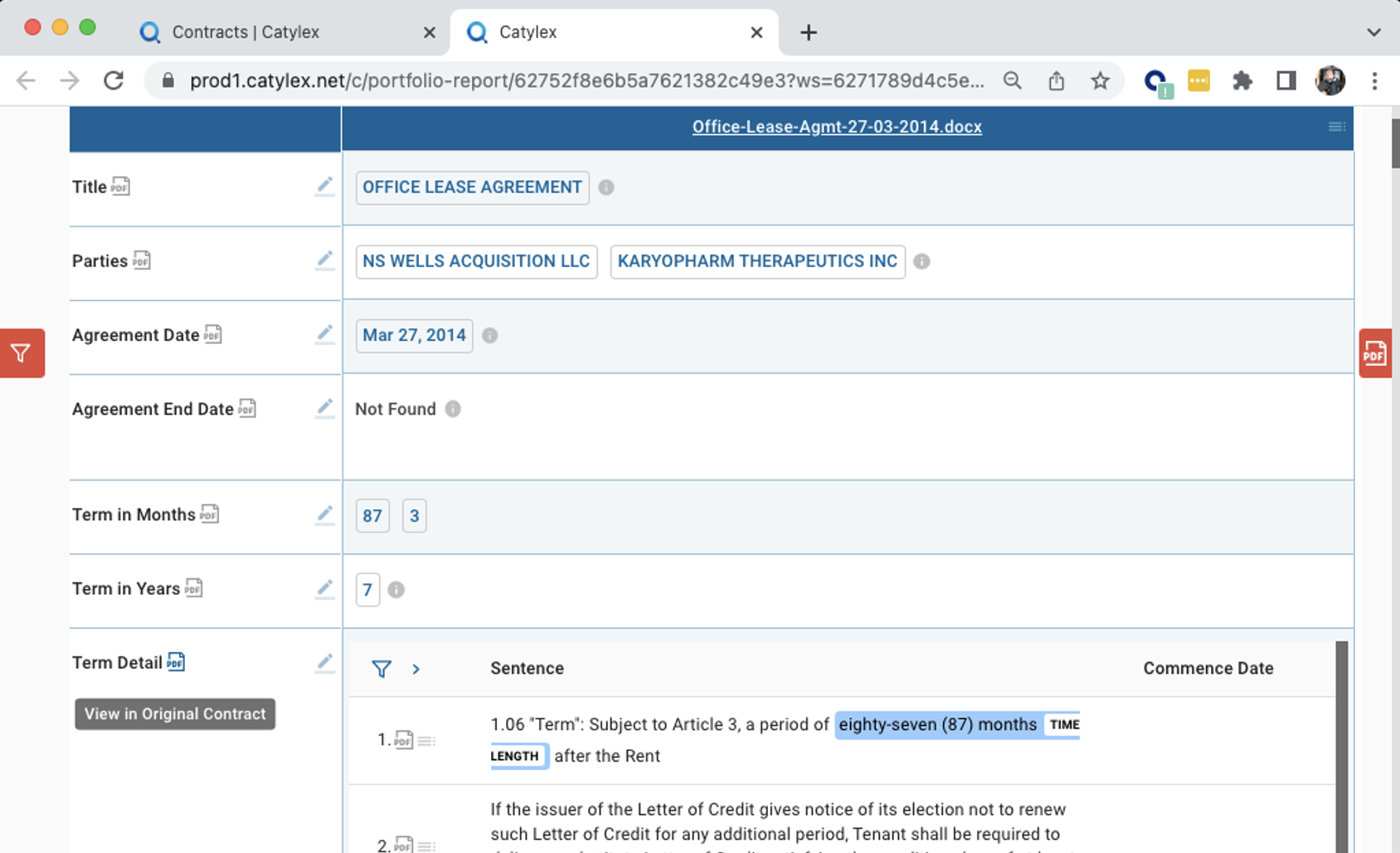Open a new browser tab
Screen dimensions: 1400x853
coord(809,32)
